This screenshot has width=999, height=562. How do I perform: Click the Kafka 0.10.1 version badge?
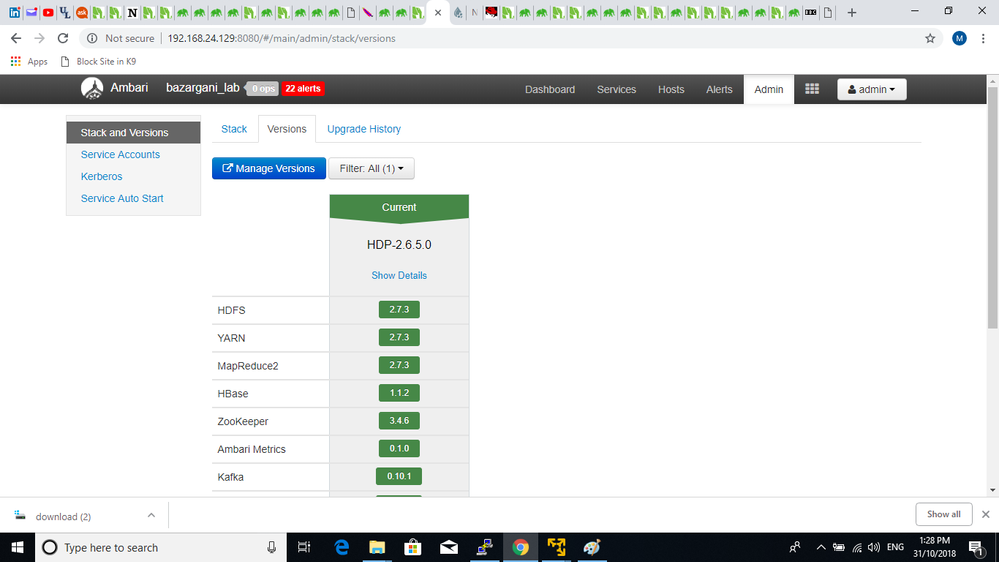(x=399, y=476)
